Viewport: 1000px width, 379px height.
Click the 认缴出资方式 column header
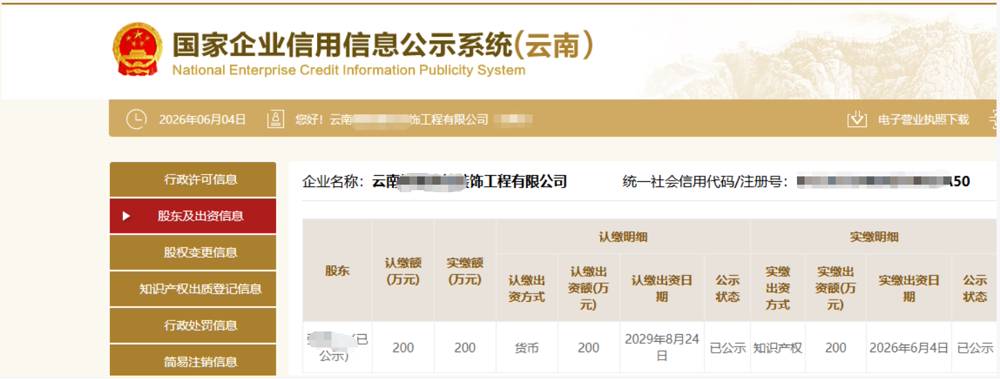(527, 288)
